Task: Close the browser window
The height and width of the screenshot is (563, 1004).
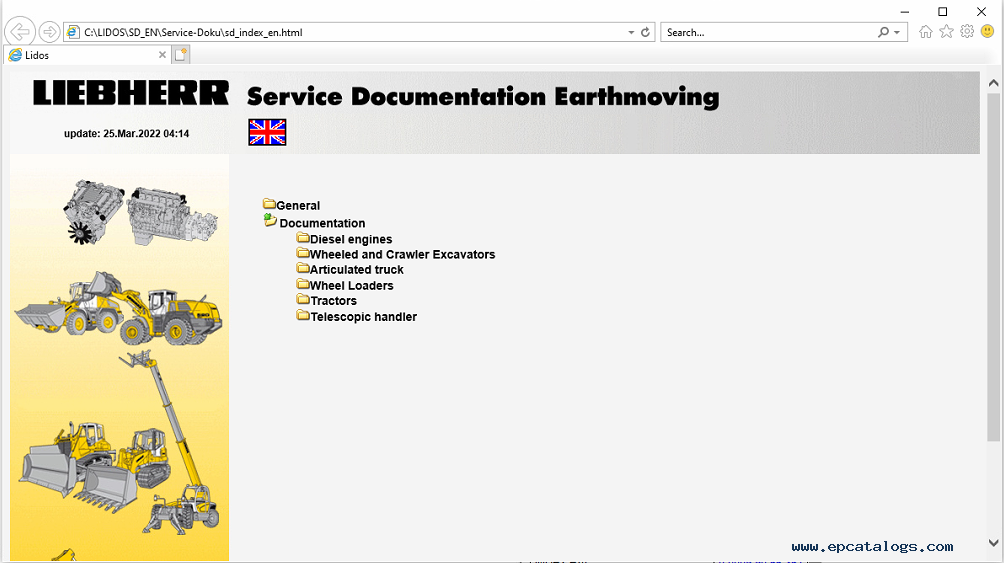Action: click(981, 12)
